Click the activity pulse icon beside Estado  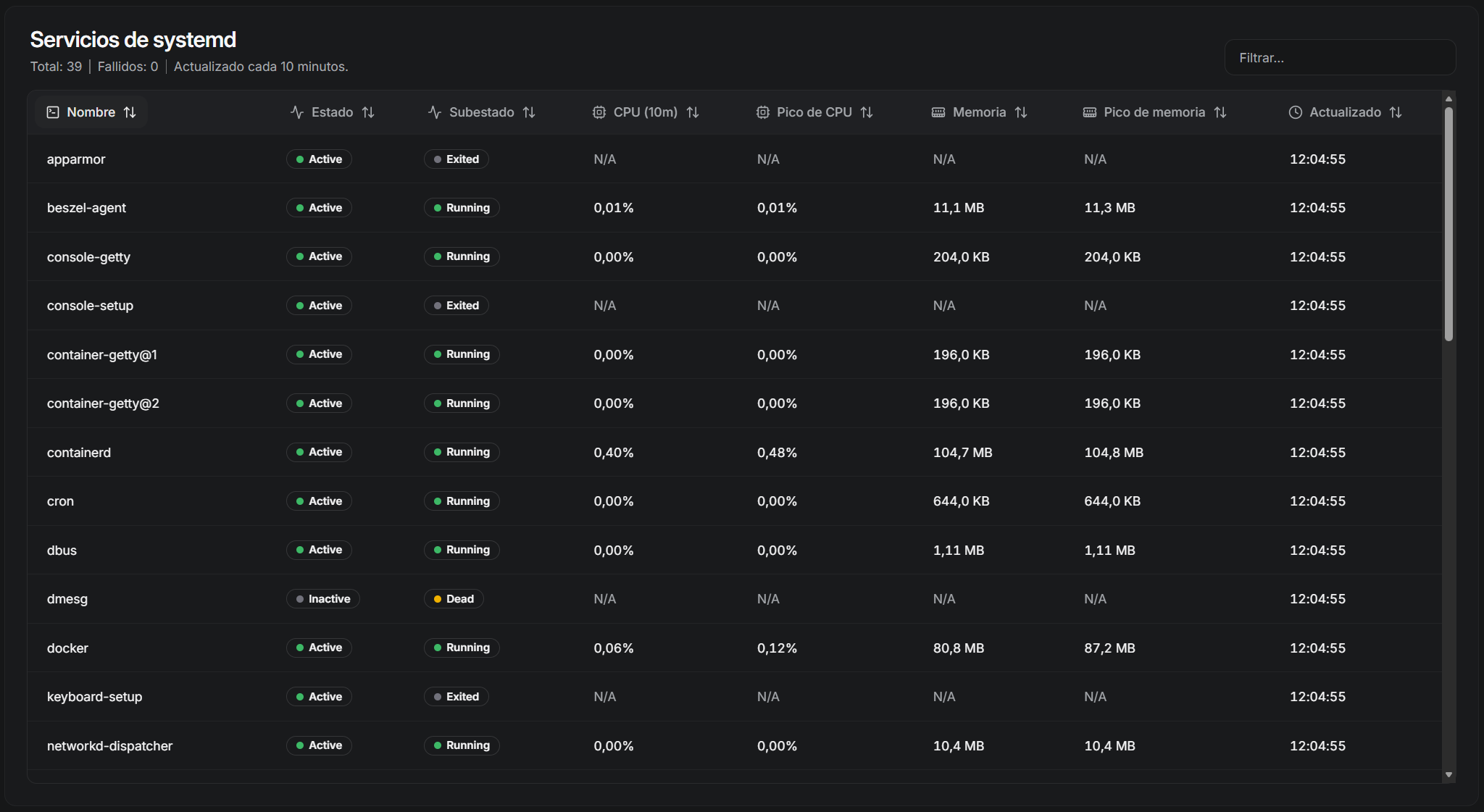coord(297,112)
